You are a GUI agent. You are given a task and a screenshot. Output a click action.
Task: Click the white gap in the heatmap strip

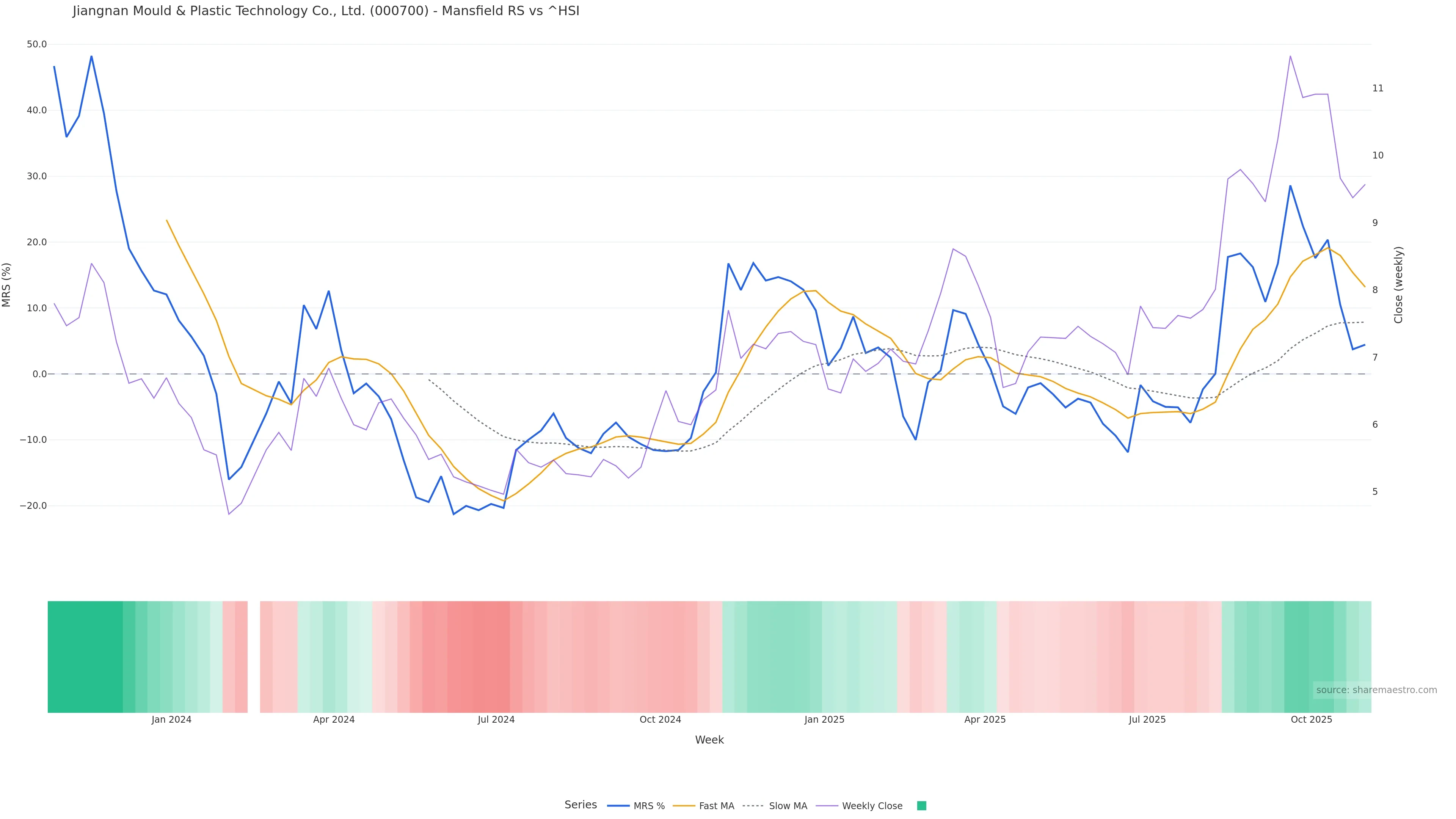pyautogui.click(x=254, y=657)
